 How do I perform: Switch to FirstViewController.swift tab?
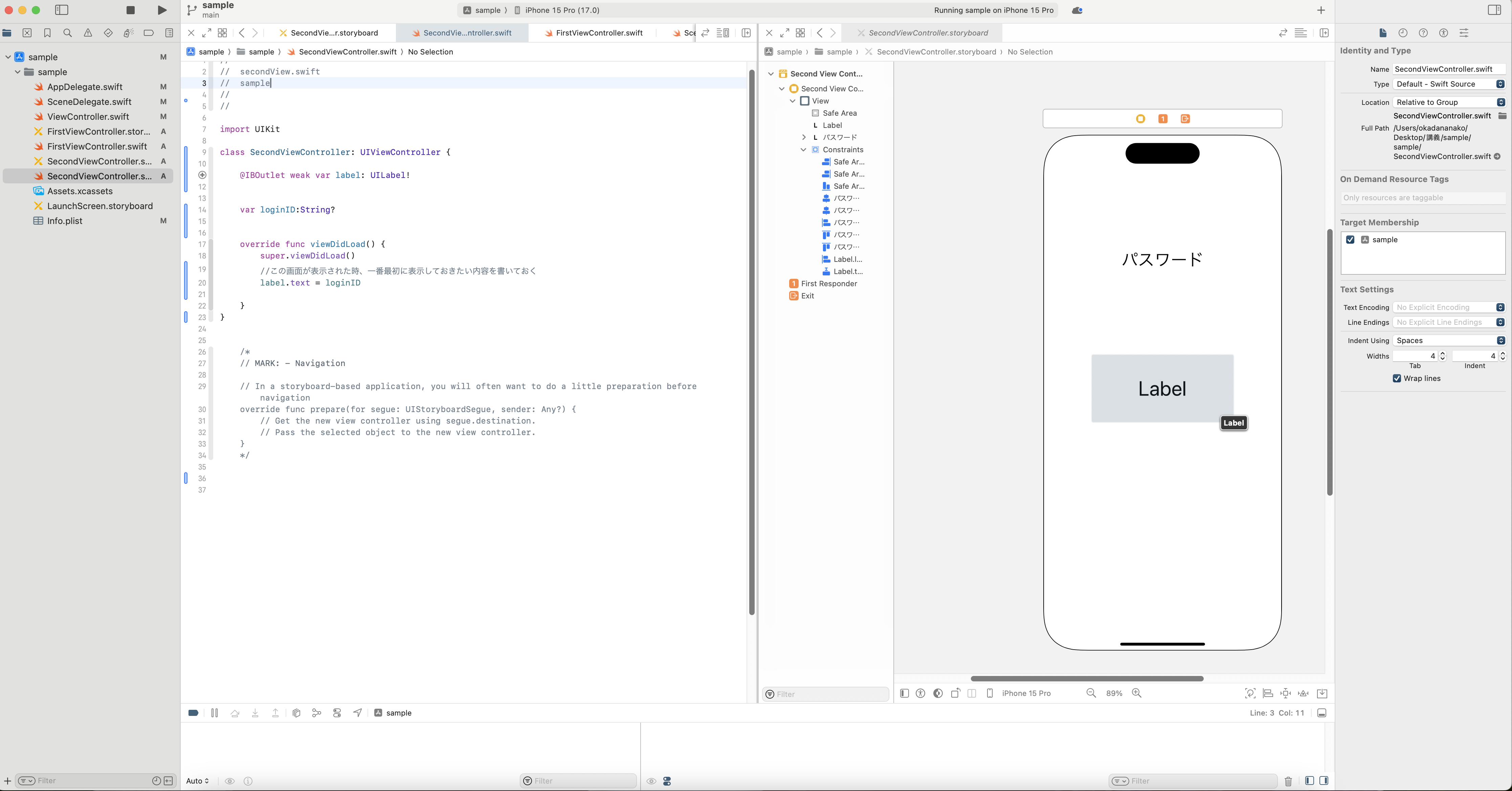coord(599,33)
